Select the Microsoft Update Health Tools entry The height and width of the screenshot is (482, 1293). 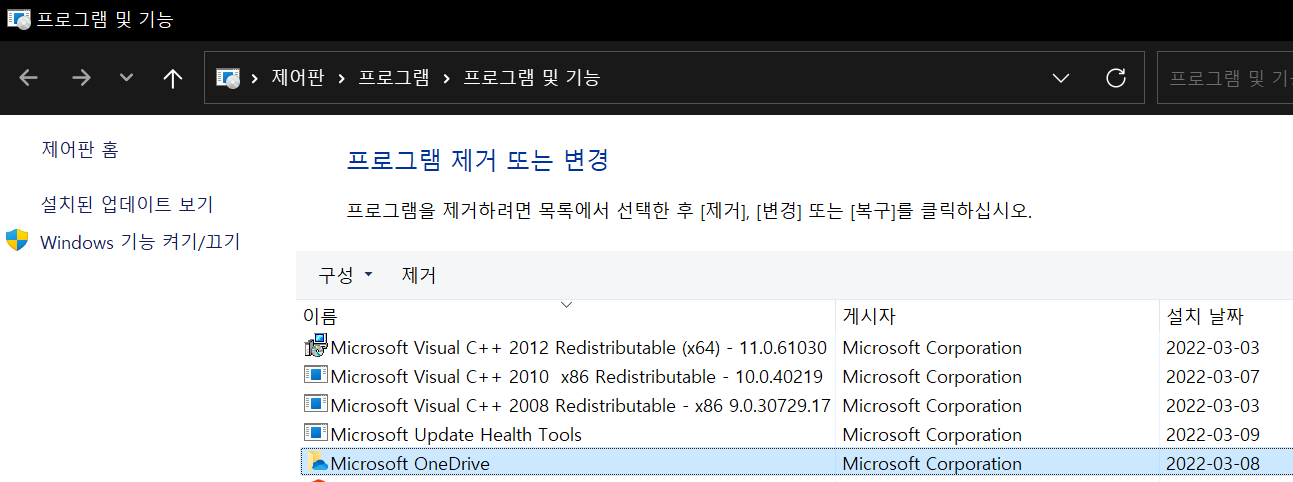(796, 435)
